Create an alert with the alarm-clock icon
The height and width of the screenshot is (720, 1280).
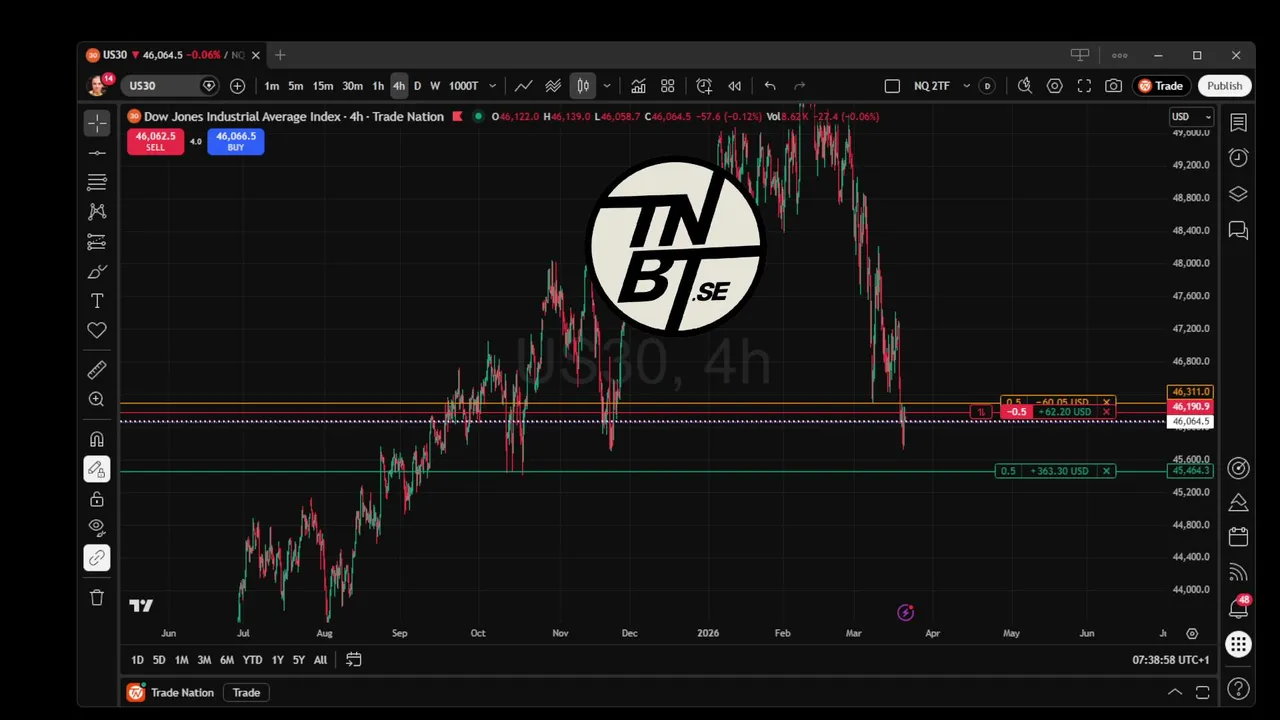point(704,86)
